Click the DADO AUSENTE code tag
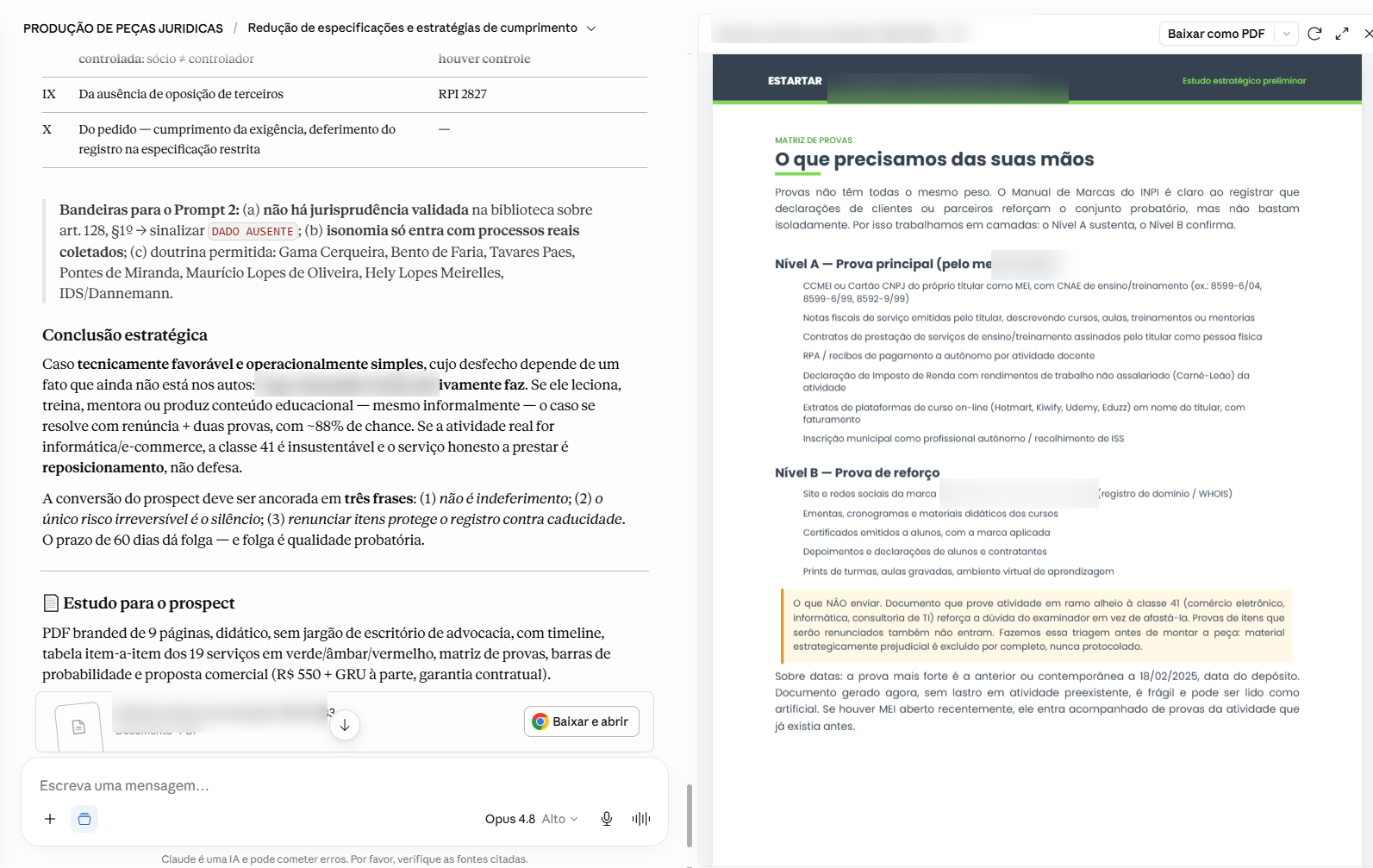The height and width of the screenshot is (868, 1373). tap(253, 231)
